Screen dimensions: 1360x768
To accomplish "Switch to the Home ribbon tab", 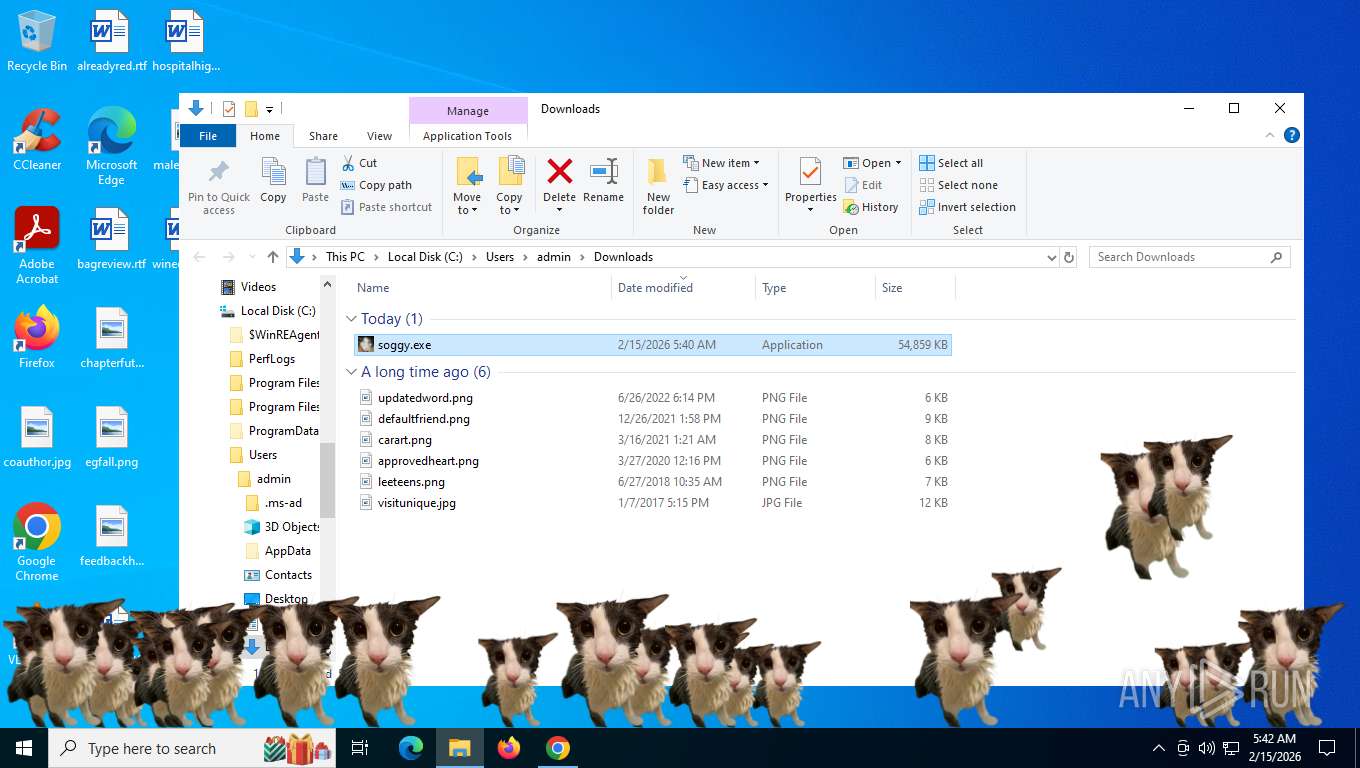I will 265,136.
